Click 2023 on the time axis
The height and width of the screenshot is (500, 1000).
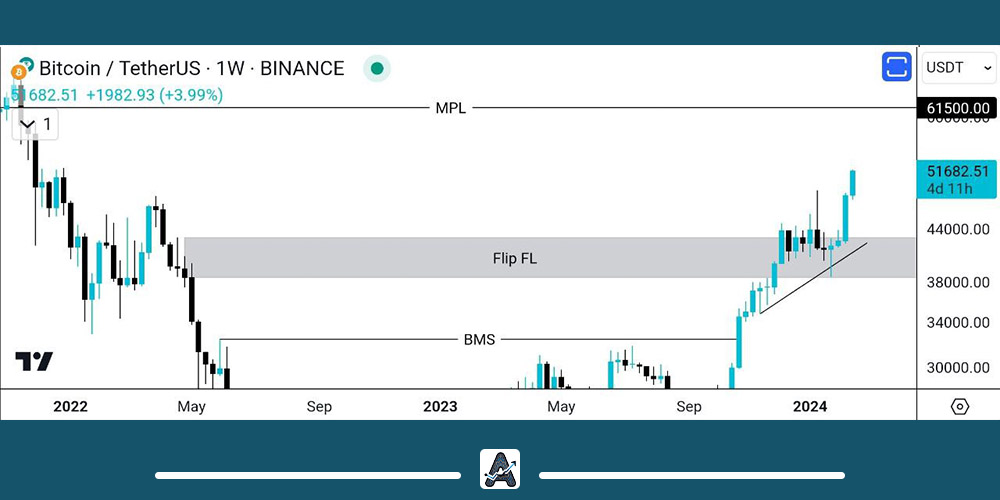tap(440, 406)
